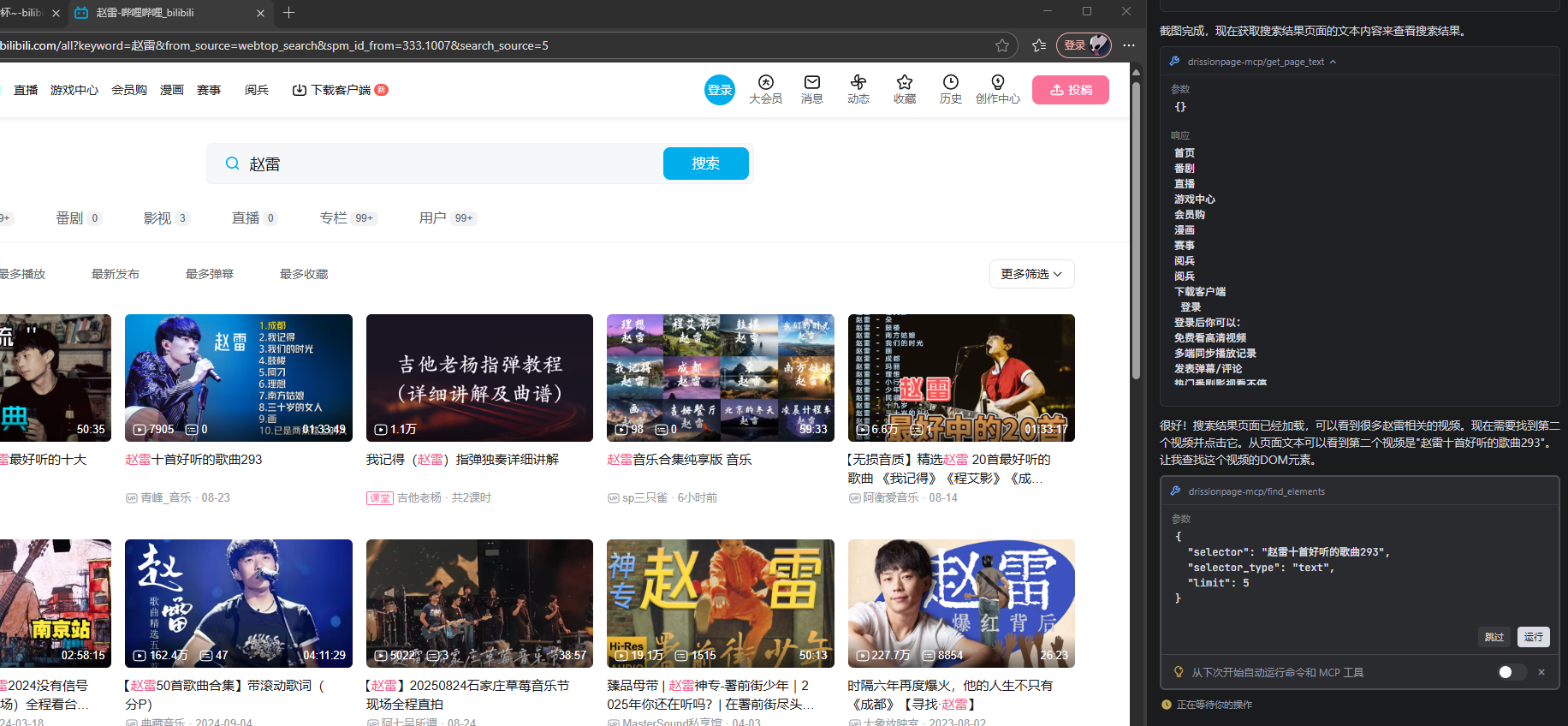Sort results by 最新发布

click(116, 274)
